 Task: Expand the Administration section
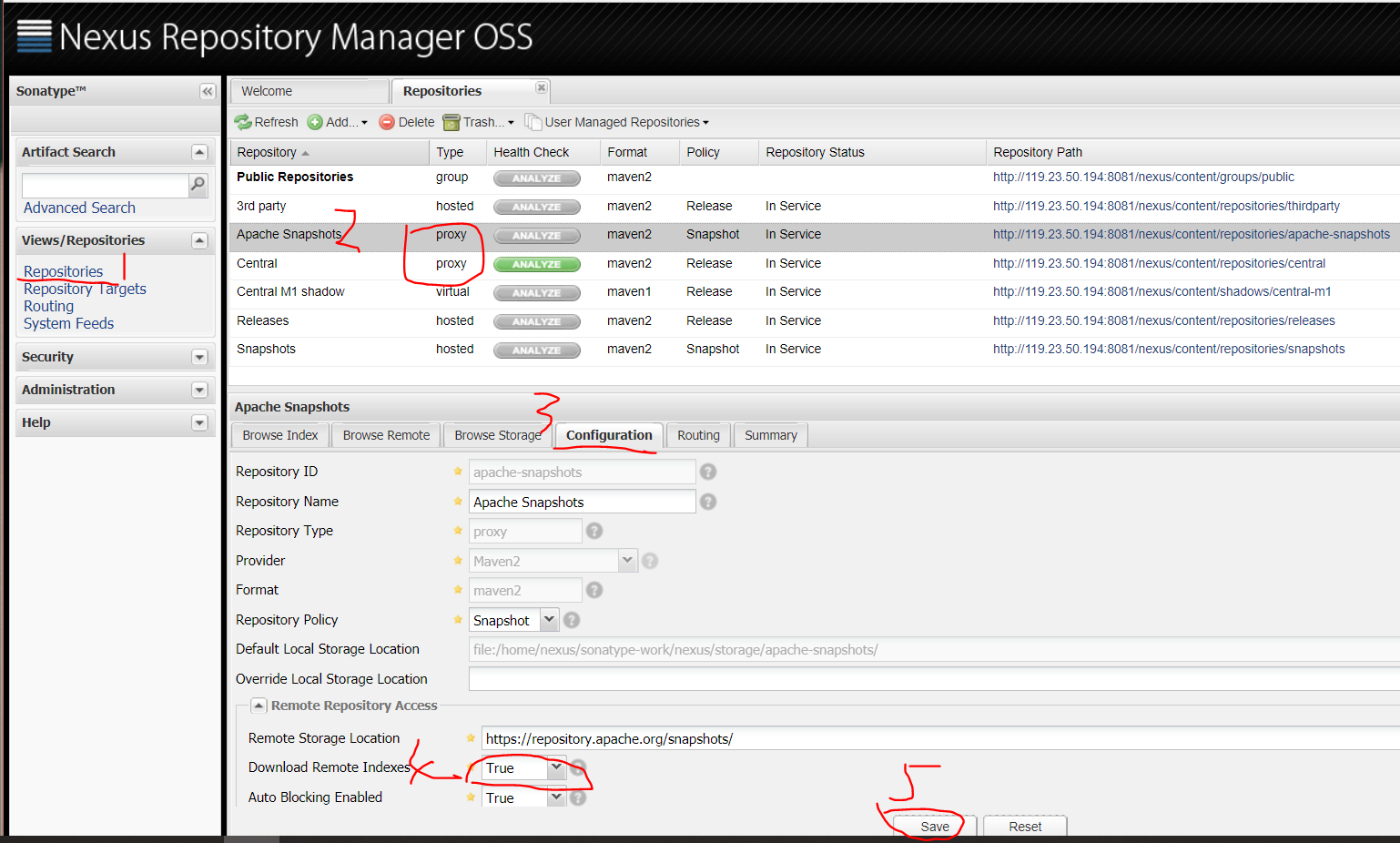[x=200, y=390]
